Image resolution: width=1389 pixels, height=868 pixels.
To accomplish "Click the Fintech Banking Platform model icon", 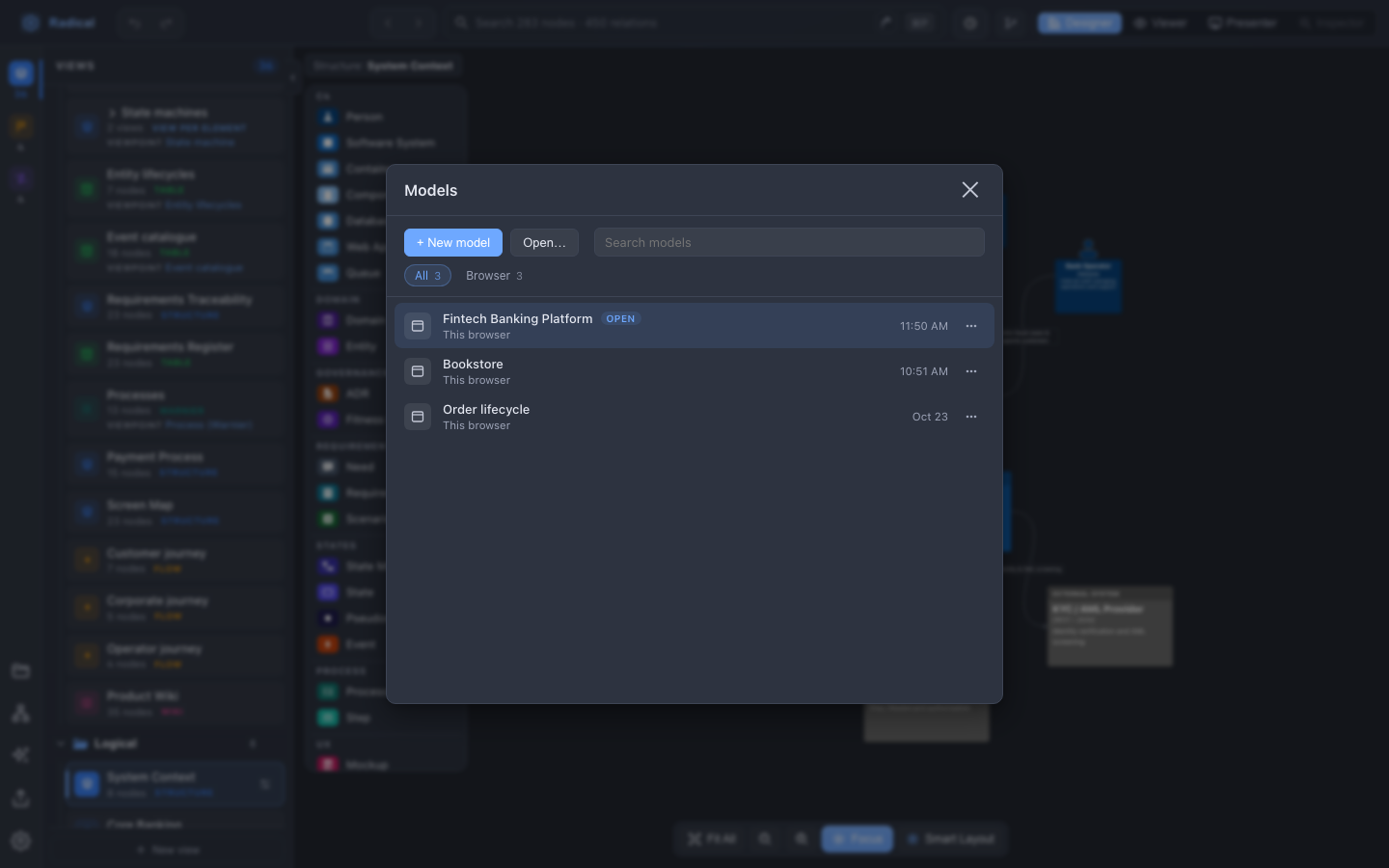I will click(x=418, y=326).
